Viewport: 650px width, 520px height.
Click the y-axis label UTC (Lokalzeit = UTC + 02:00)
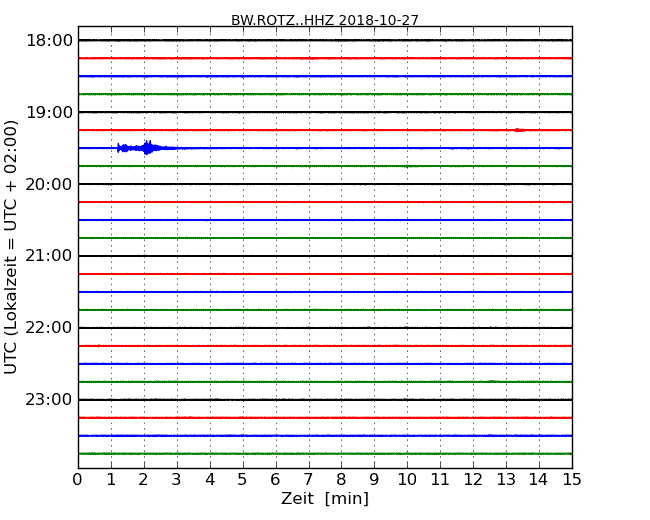click(x=11, y=247)
